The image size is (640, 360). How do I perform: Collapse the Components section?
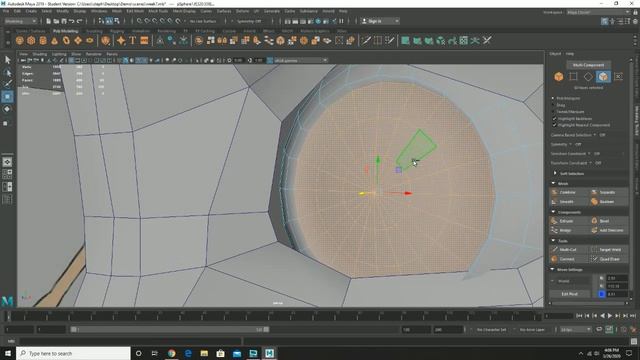553,212
